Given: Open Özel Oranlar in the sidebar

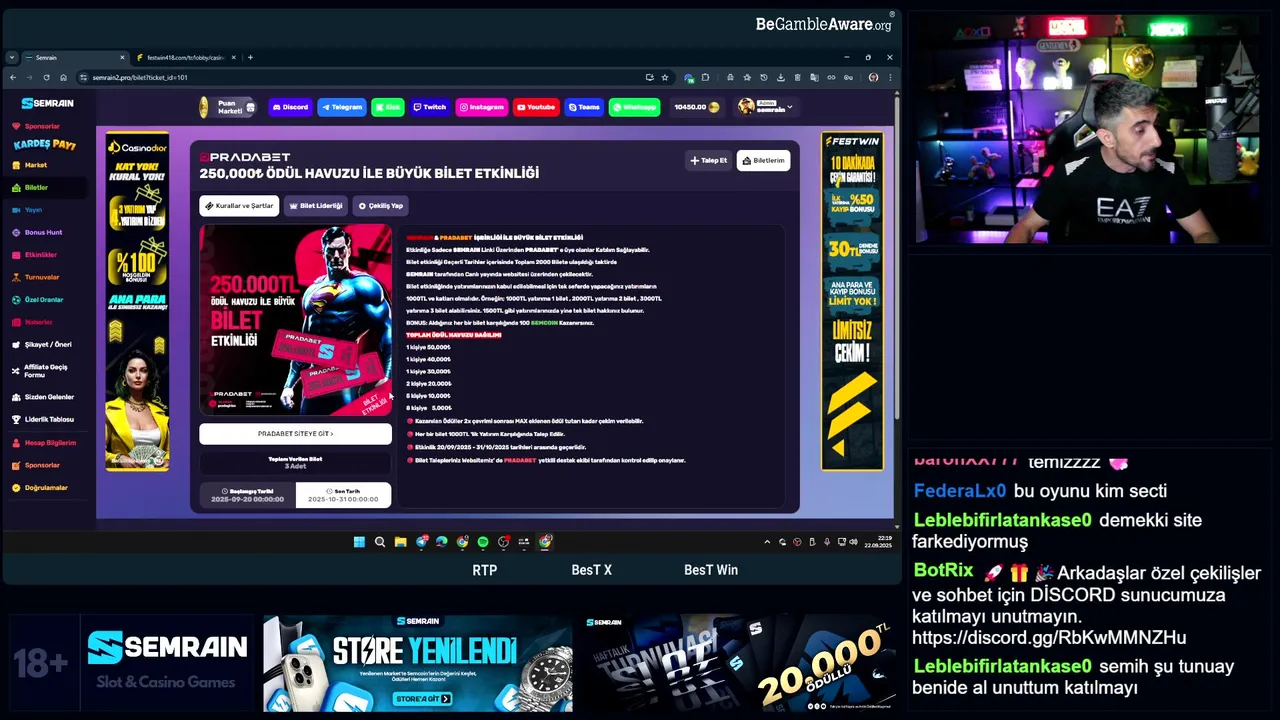Looking at the screenshot, I should tap(44, 299).
